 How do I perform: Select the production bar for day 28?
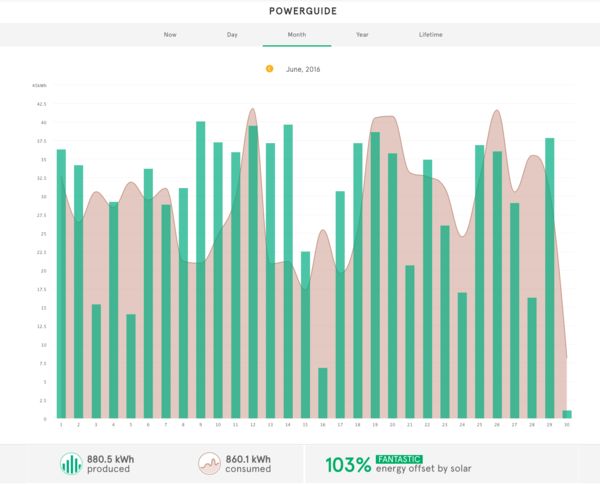pyautogui.click(x=532, y=358)
